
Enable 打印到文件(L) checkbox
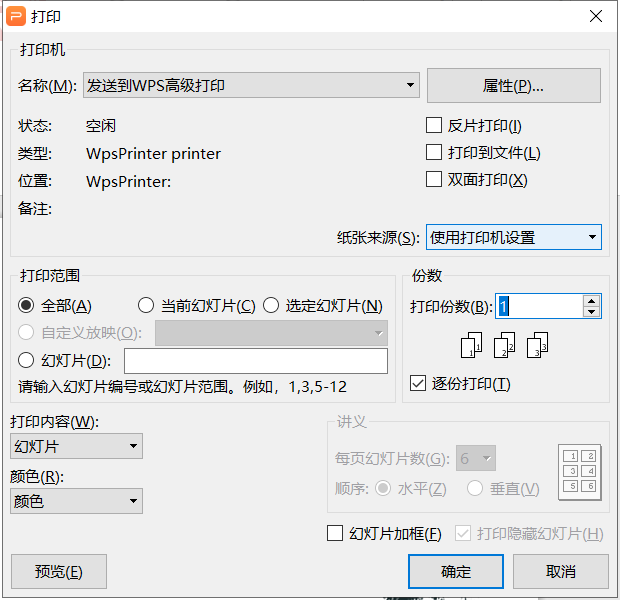pyautogui.click(x=434, y=152)
